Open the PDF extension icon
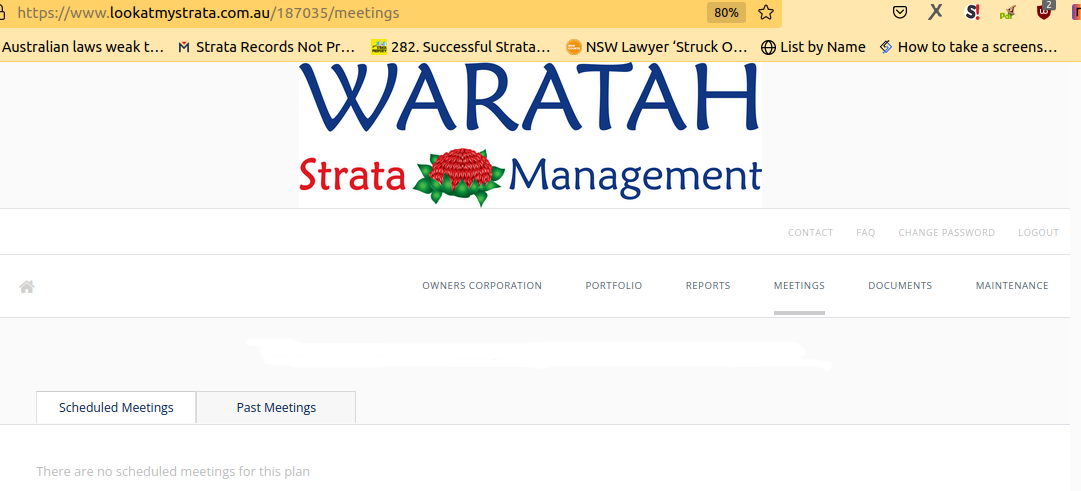The height and width of the screenshot is (491, 1081). click(x=1008, y=12)
